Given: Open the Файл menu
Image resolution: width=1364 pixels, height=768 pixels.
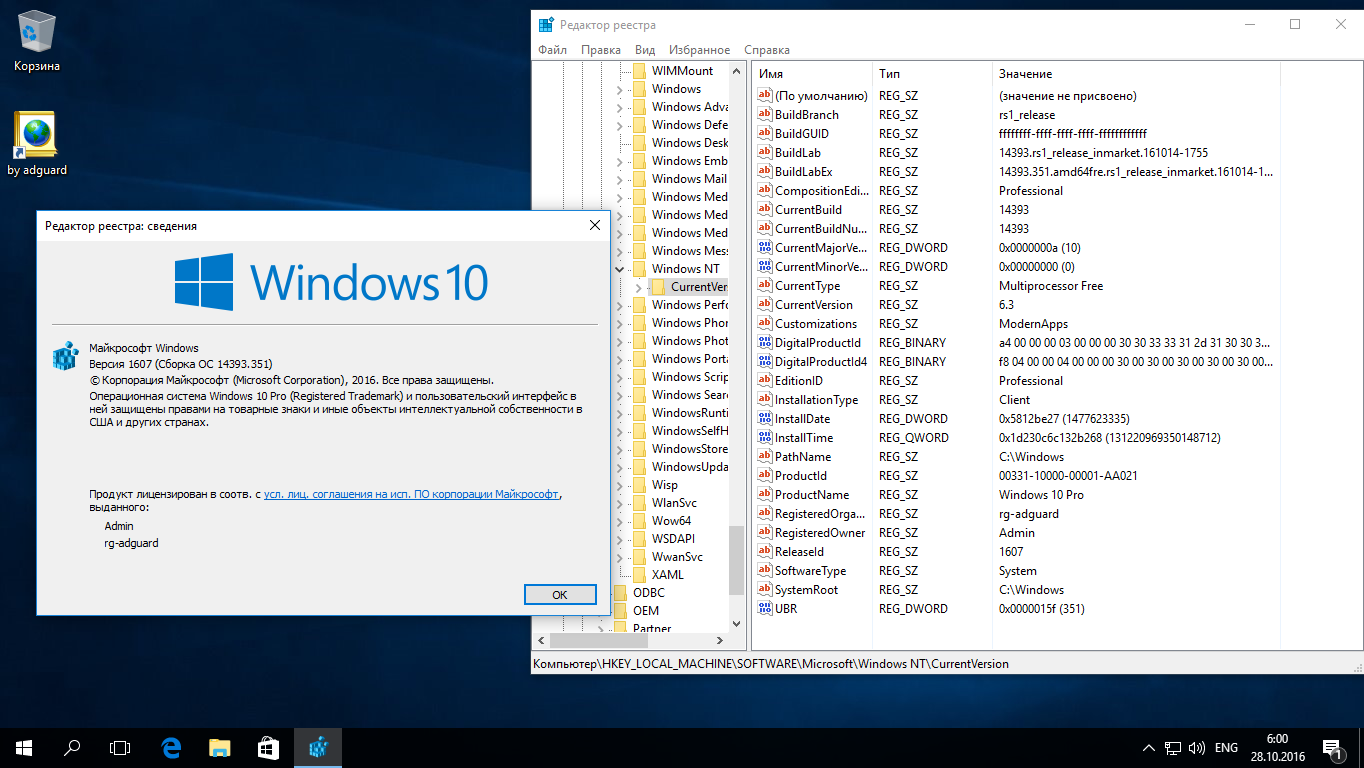Looking at the screenshot, I should [x=552, y=50].
